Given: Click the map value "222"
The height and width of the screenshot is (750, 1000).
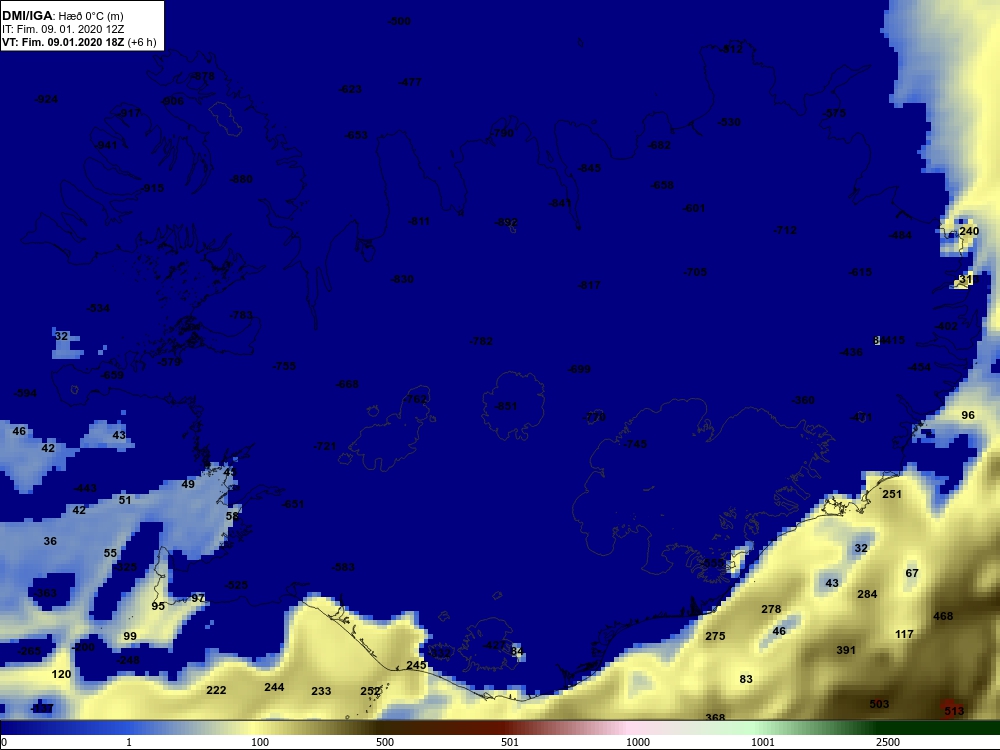Looking at the screenshot, I should coord(216,690).
